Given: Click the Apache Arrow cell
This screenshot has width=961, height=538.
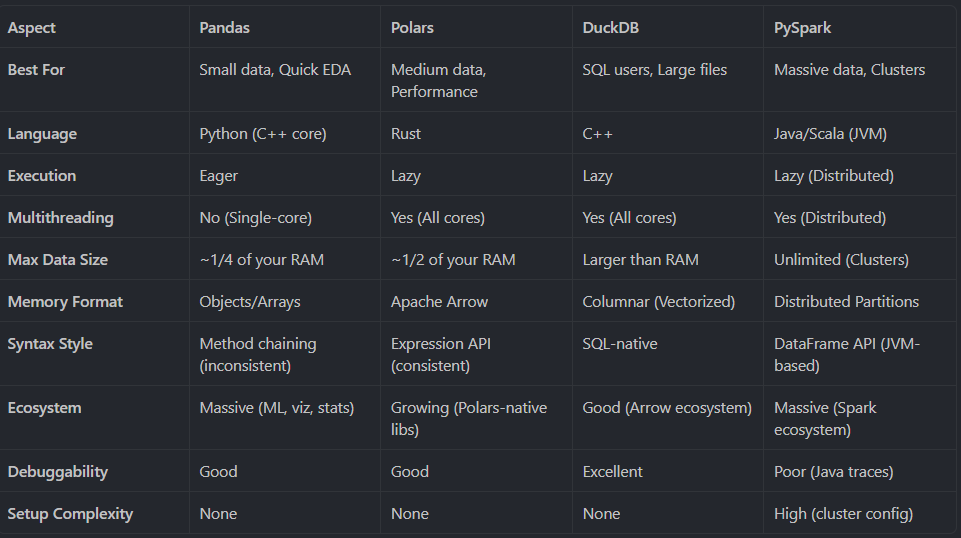Looking at the screenshot, I should tap(439, 302).
